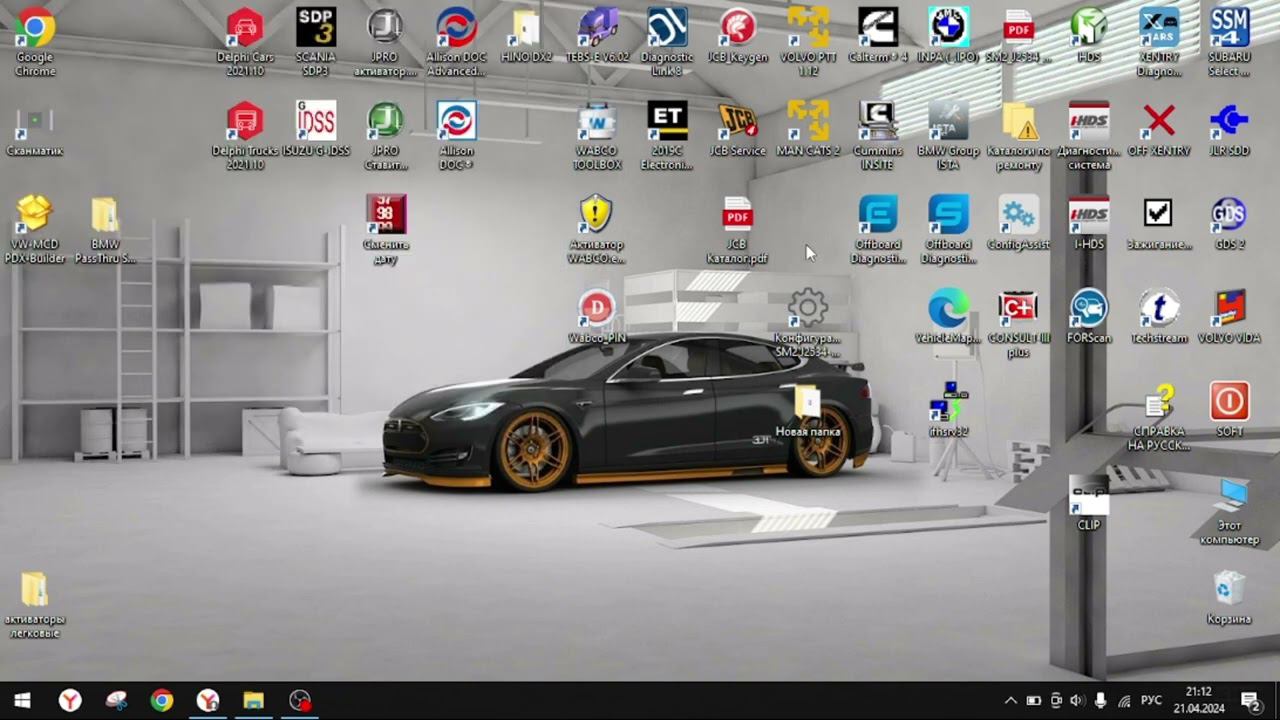Viewport: 1280px width, 720px height.
Task: Launch CONSULT III plus shortcut
Action: click(1018, 323)
